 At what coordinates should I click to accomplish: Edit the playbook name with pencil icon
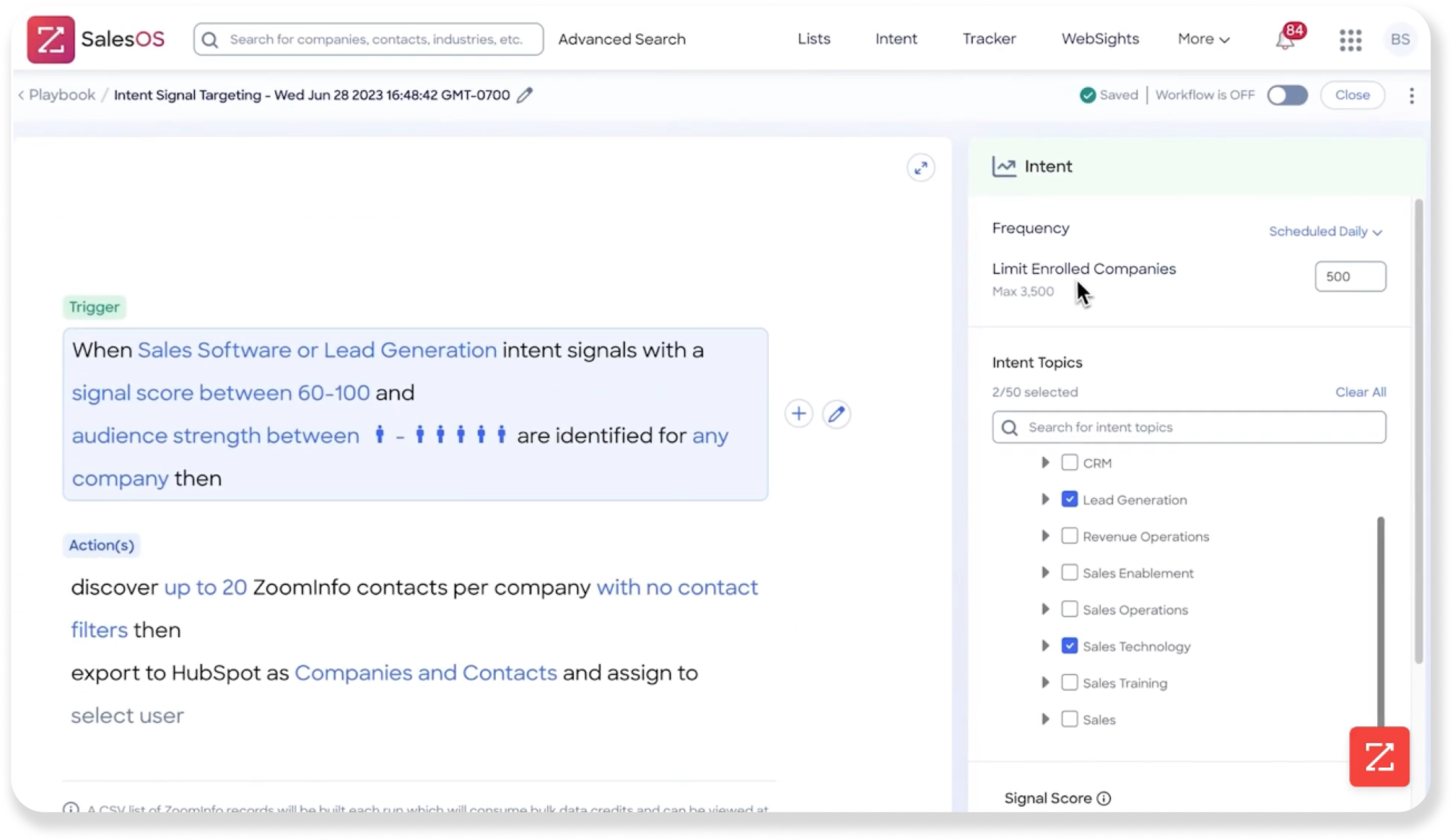coord(525,94)
